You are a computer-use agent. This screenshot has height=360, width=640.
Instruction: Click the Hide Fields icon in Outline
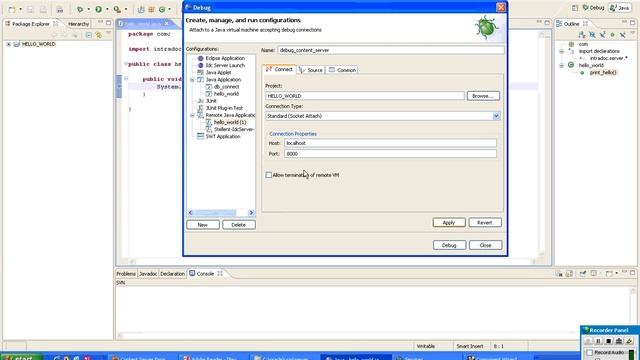pyautogui.click(x=592, y=35)
